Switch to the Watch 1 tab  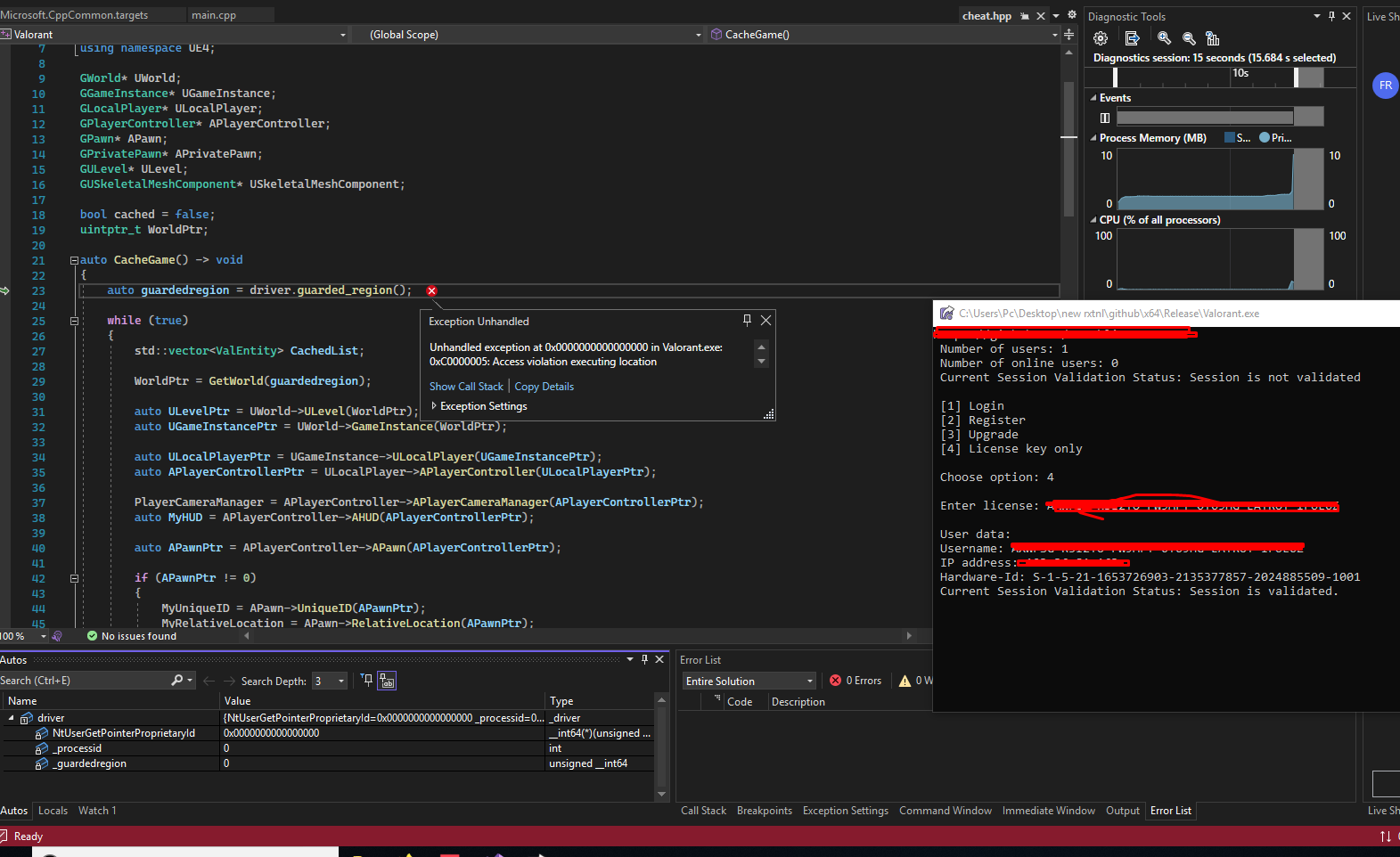97,811
